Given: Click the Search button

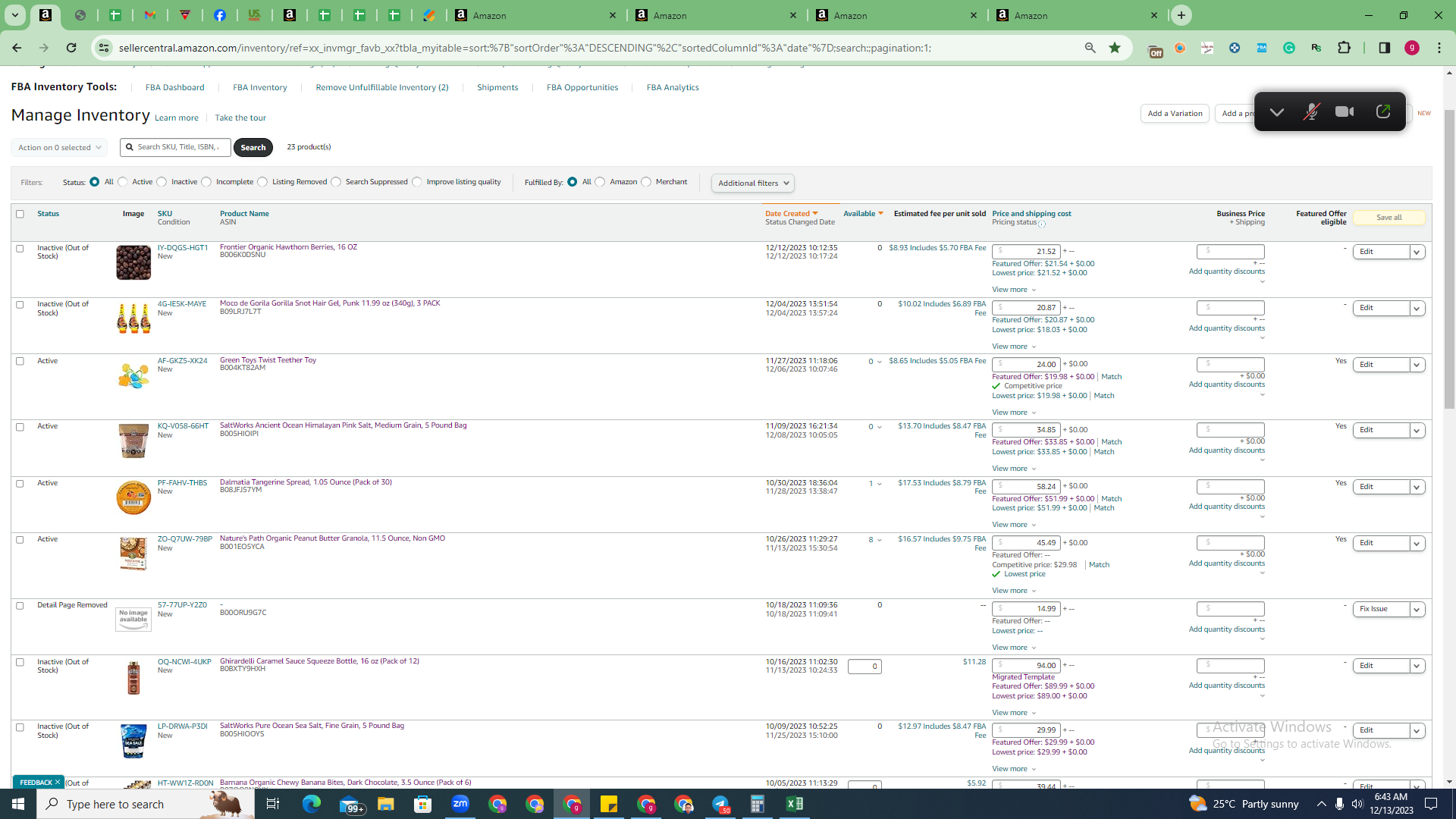Looking at the screenshot, I should point(253,148).
